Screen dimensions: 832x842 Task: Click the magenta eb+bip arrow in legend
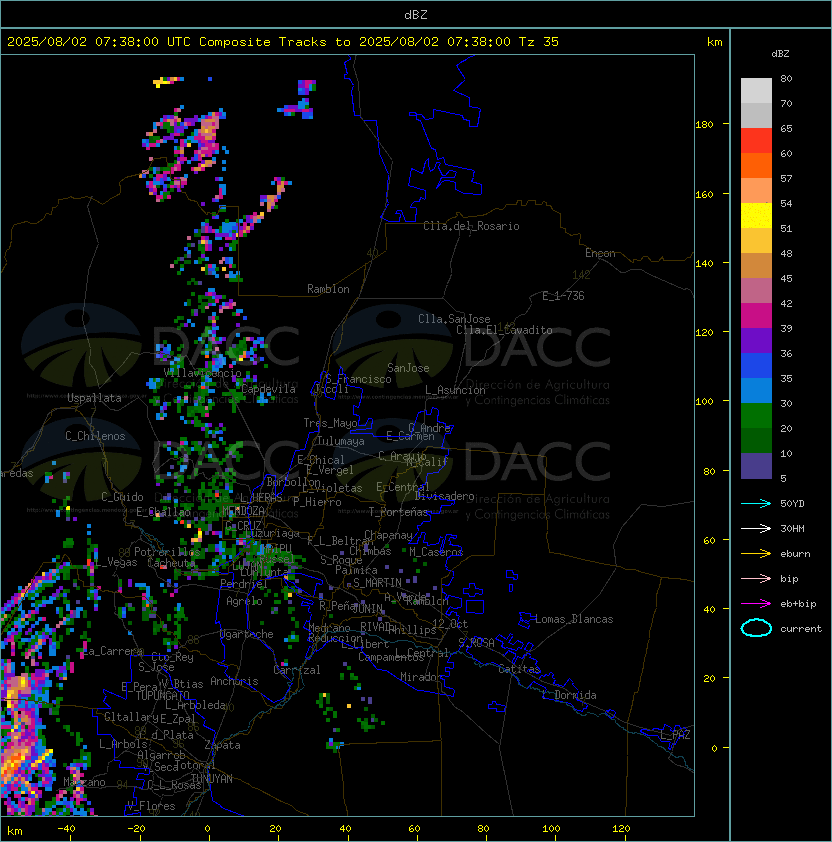pyautogui.click(x=756, y=604)
